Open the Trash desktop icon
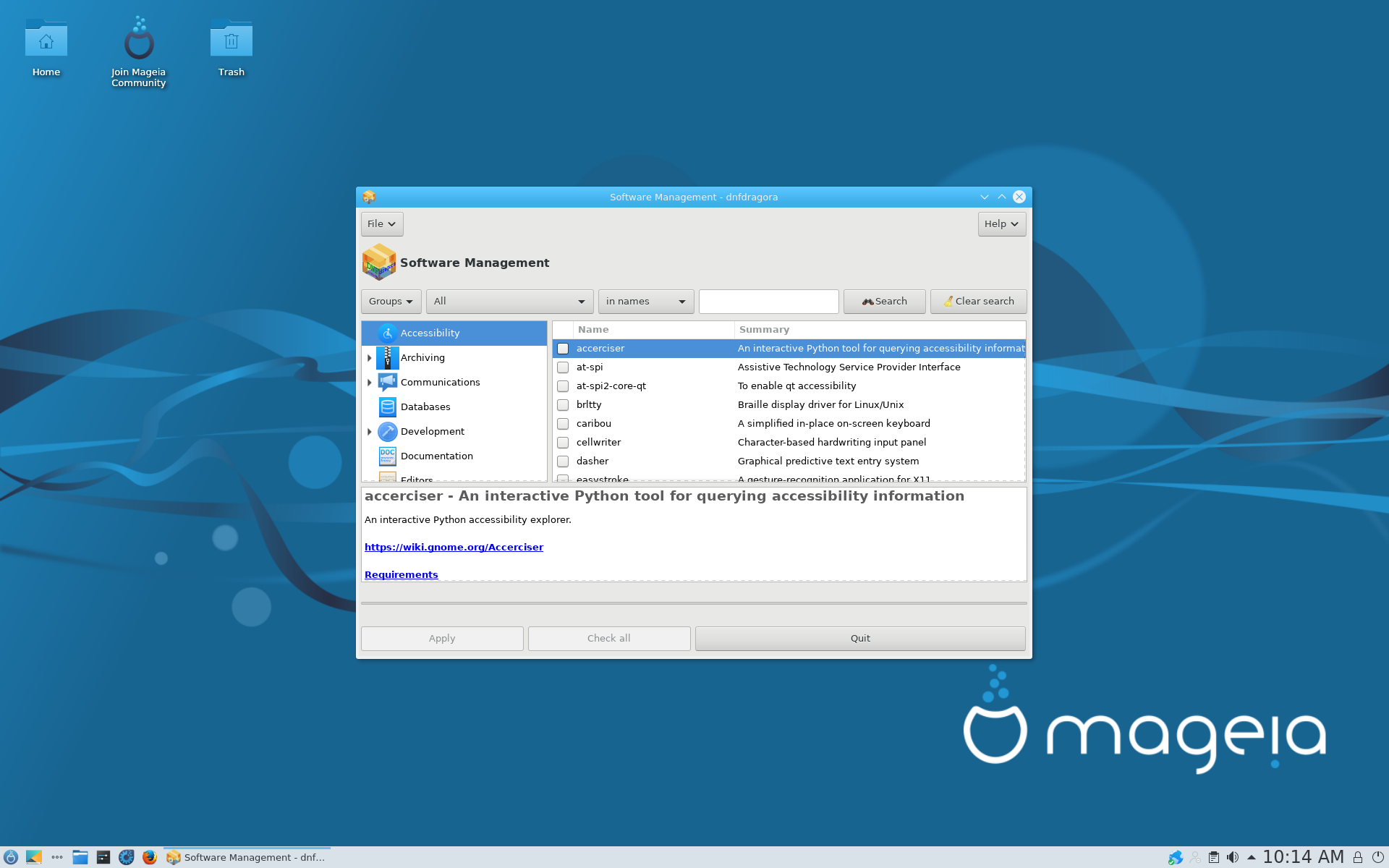Image resolution: width=1389 pixels, height=868 pixels. (x=231, y=39)
